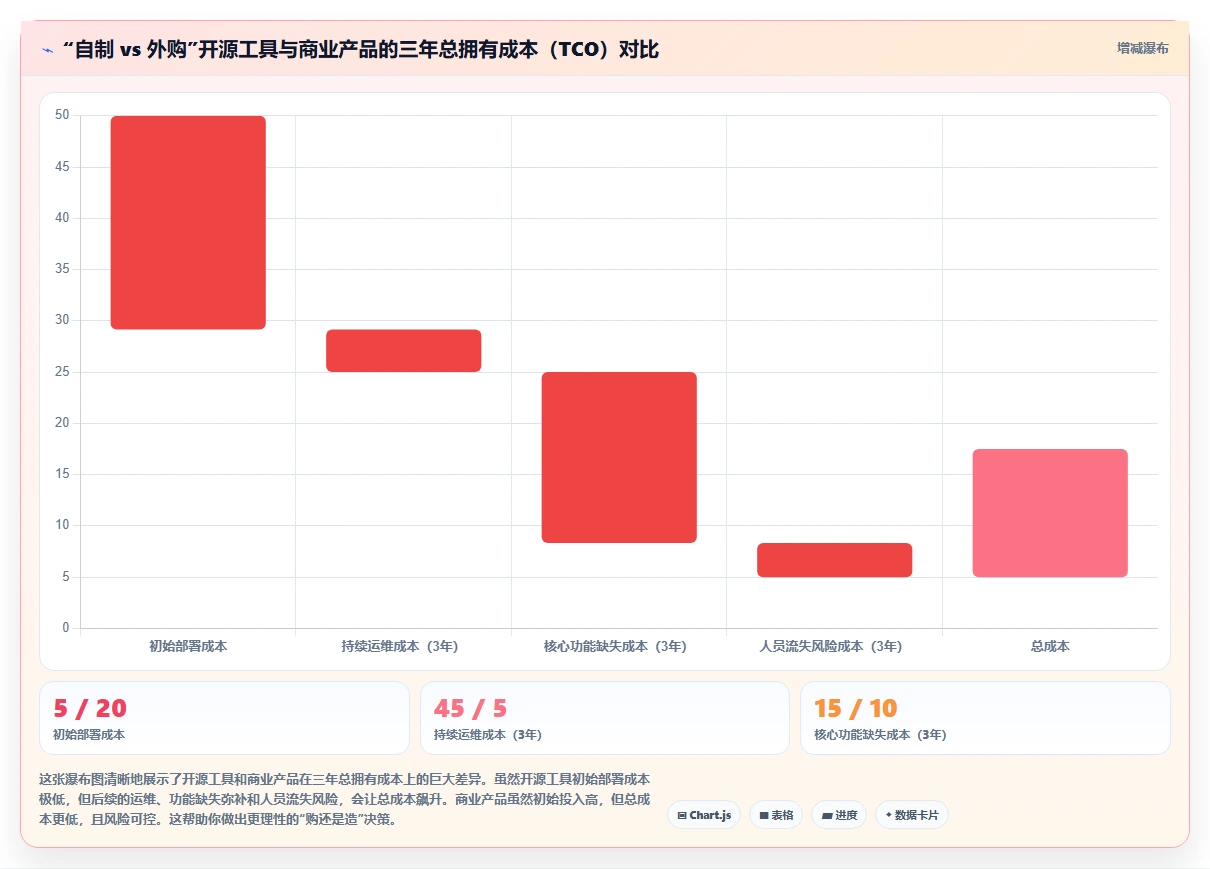This screenshot has width=1210, height=869.
Task: Click the 5 / 20 data card
Action: coord(224,717)
